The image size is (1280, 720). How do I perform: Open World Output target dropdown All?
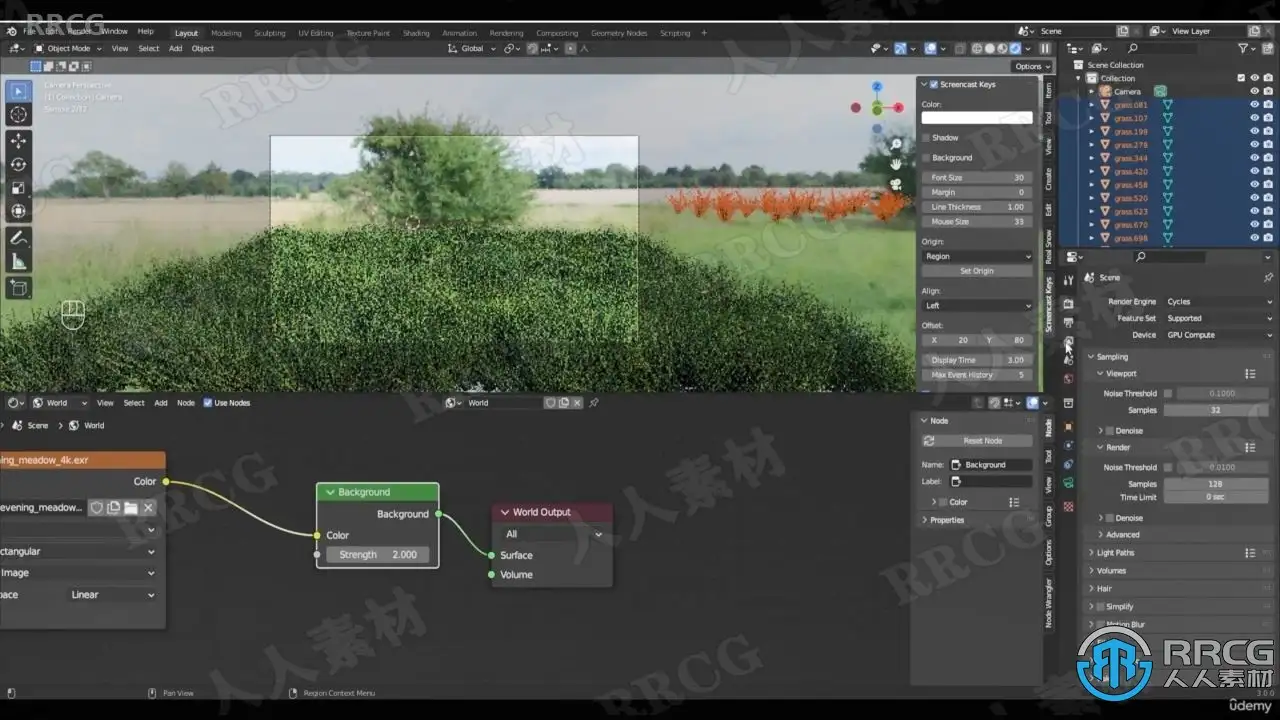click(552, 535)
